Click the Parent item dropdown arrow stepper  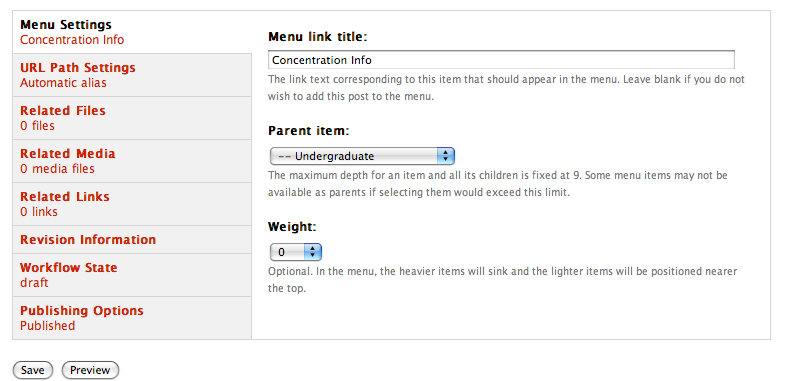tap(446, 156)
